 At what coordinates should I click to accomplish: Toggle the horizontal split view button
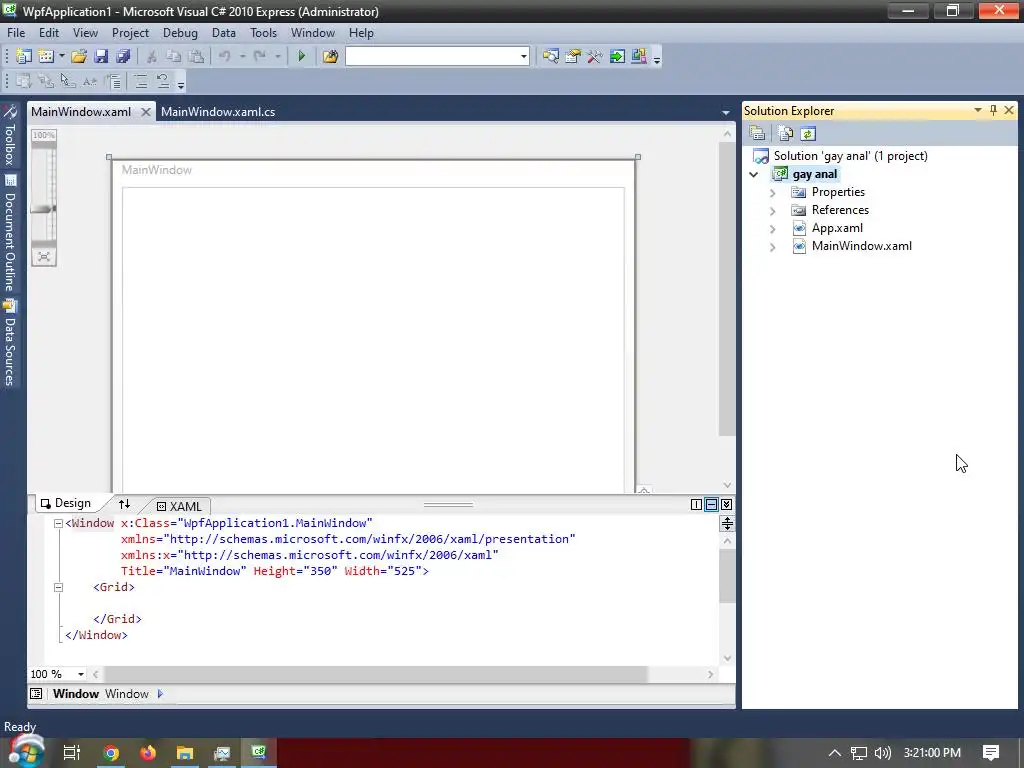tap(711, 504)
